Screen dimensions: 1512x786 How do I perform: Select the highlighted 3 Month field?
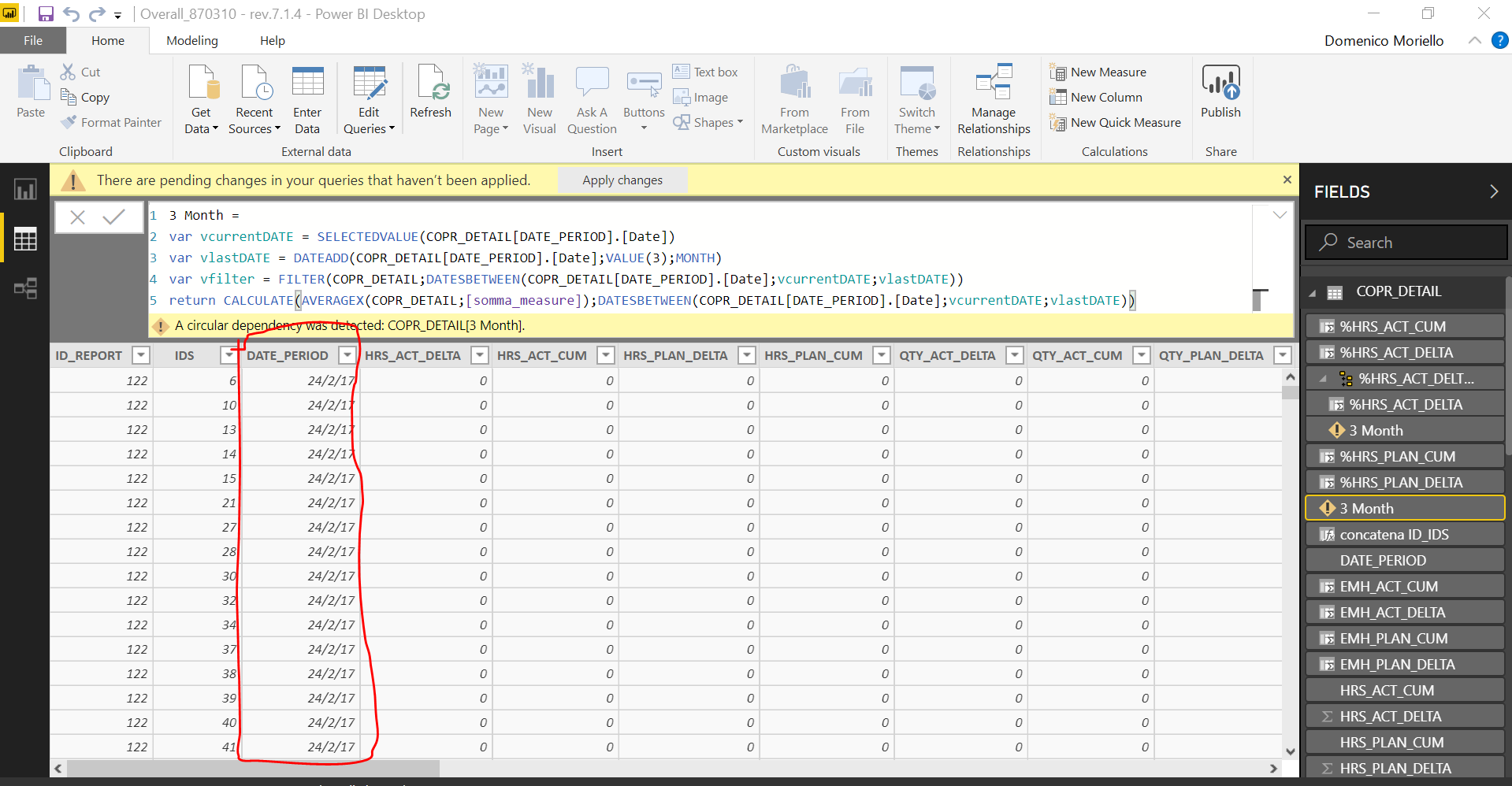(1405, 508)
